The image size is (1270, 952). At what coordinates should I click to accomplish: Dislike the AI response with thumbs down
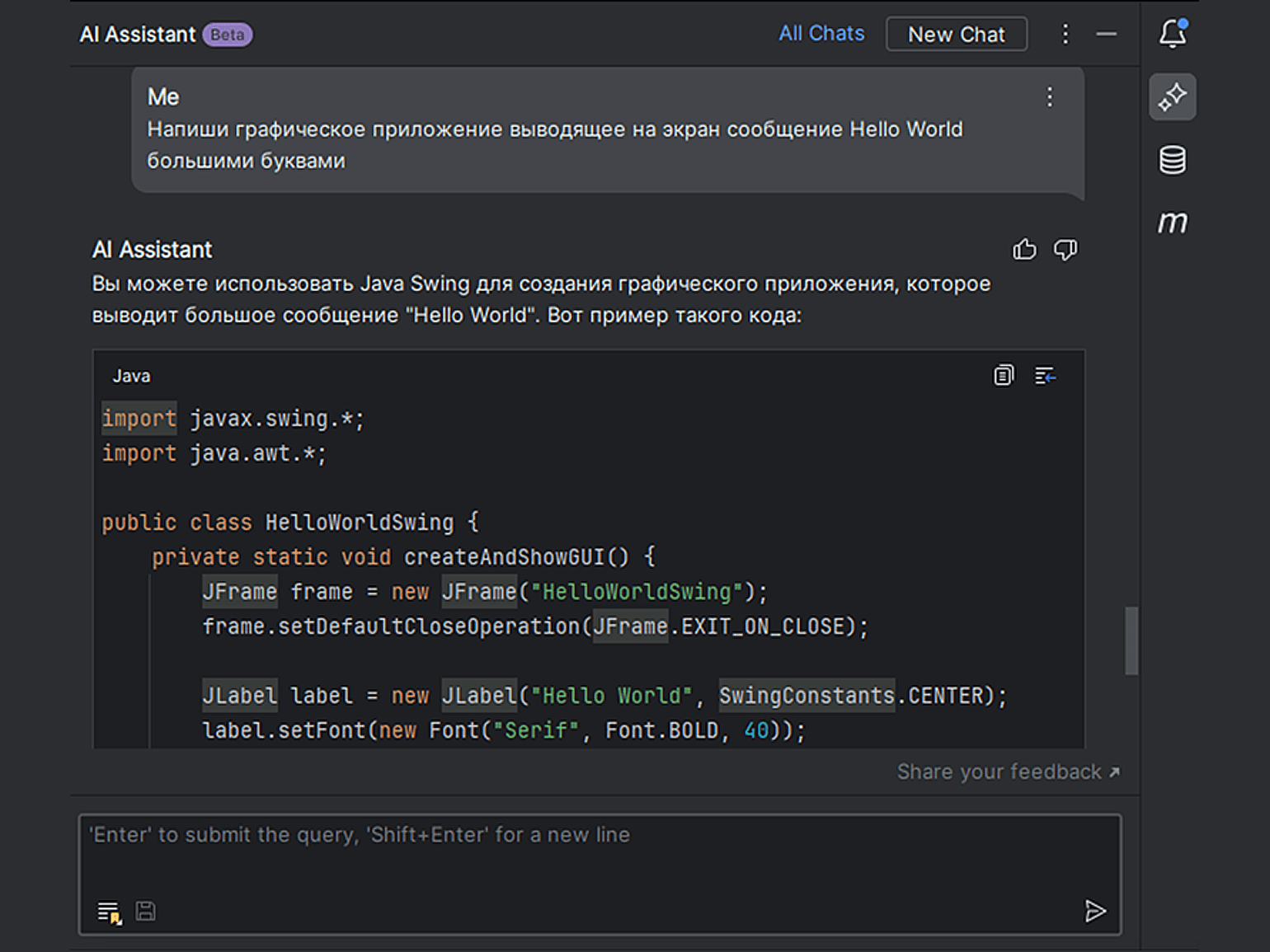[x=1065, y=250]
